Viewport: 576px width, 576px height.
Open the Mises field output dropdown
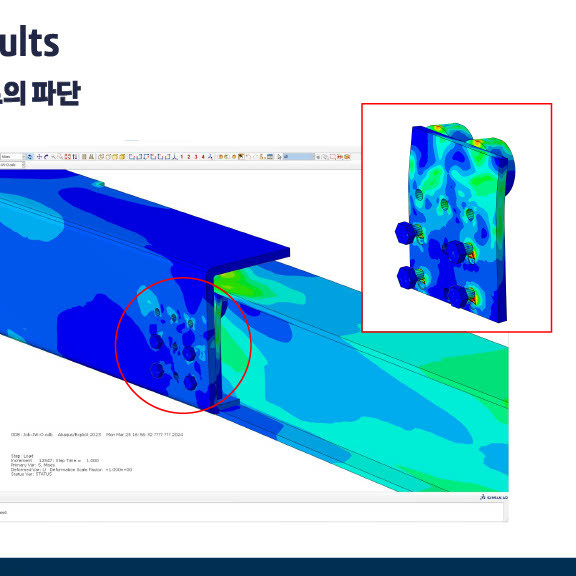tap(13, 157)
